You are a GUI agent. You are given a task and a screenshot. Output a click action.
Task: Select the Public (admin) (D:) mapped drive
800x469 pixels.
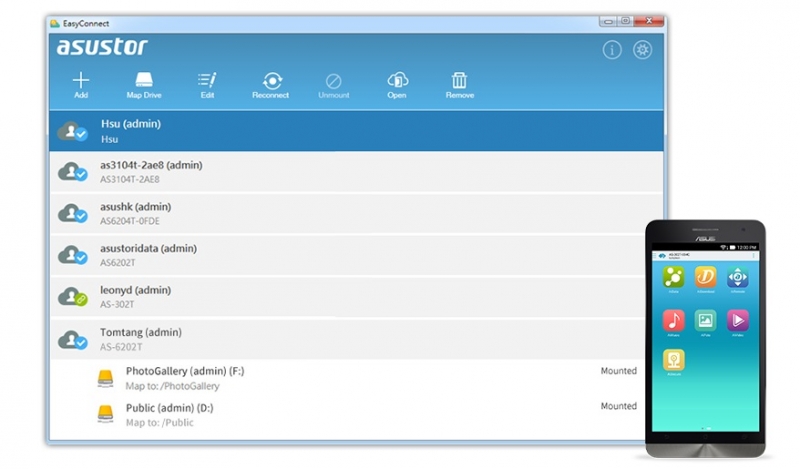[348, 414]
